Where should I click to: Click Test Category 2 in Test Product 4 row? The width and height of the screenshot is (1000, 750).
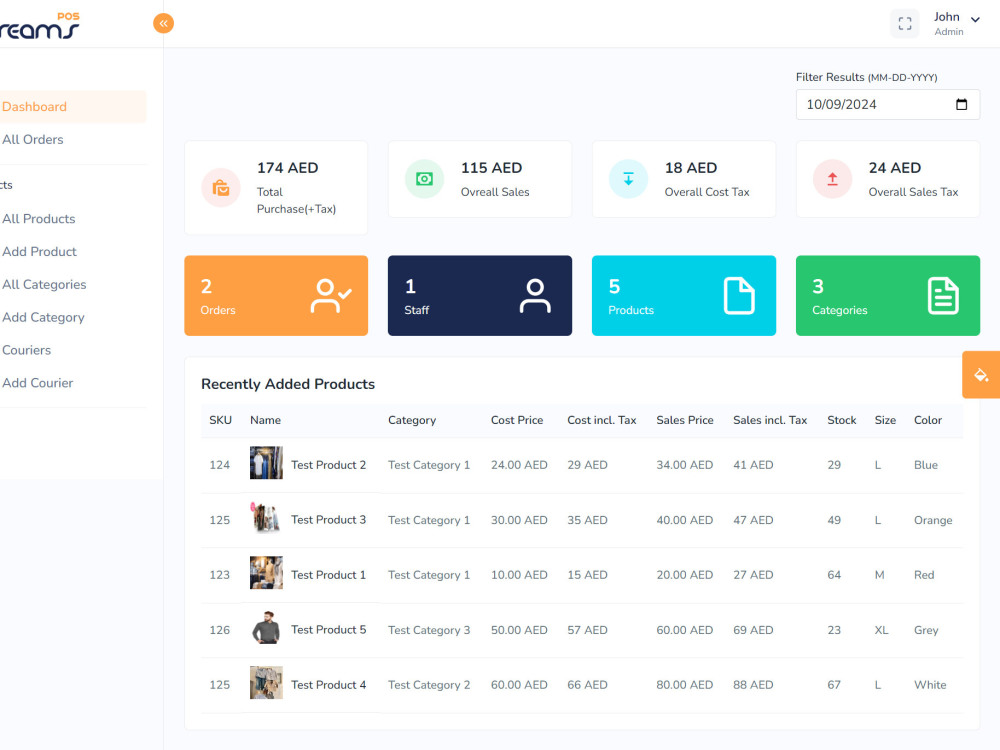pos(429,685)
